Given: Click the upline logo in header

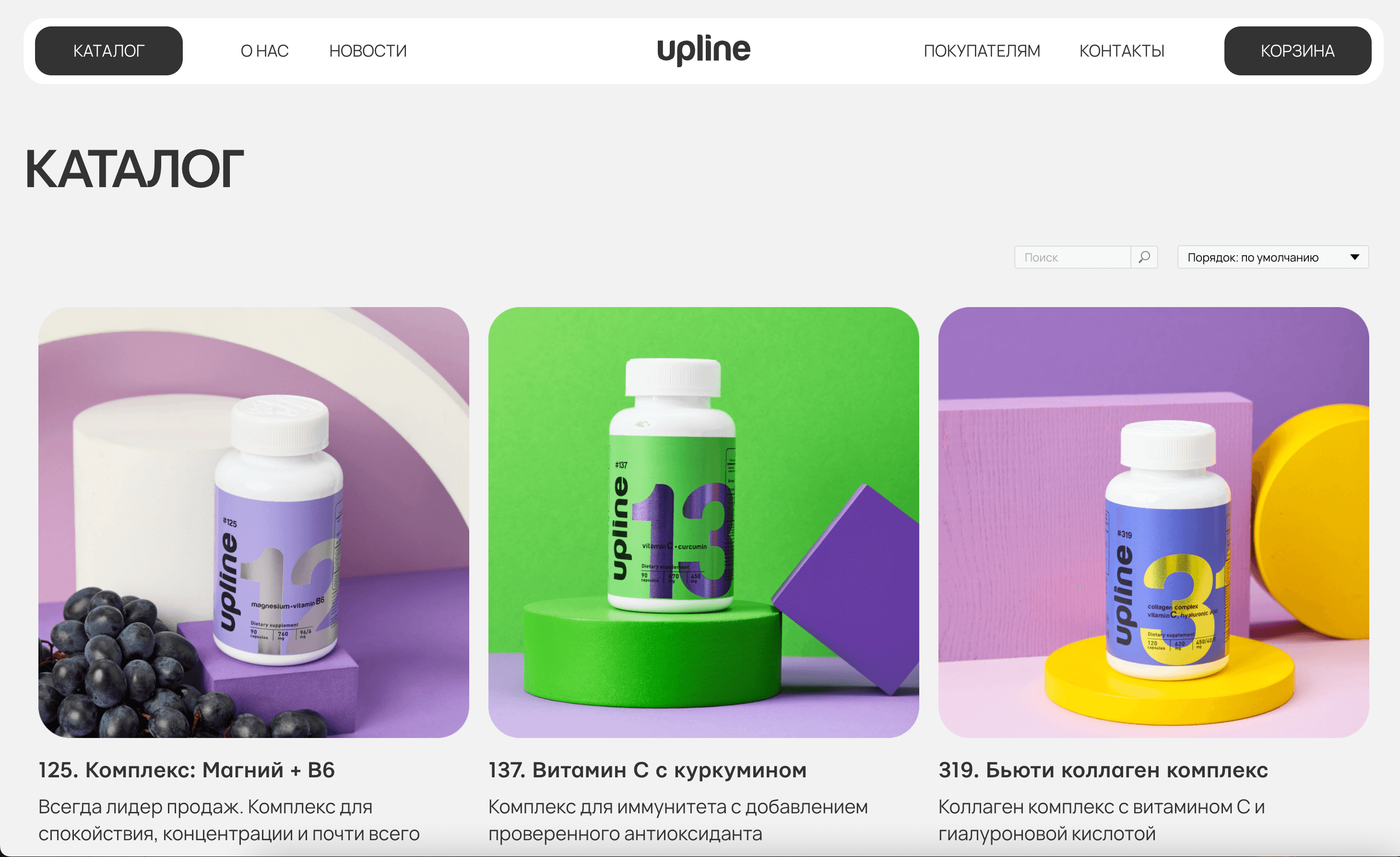Looking at the screenshot, I should point(703,50).
